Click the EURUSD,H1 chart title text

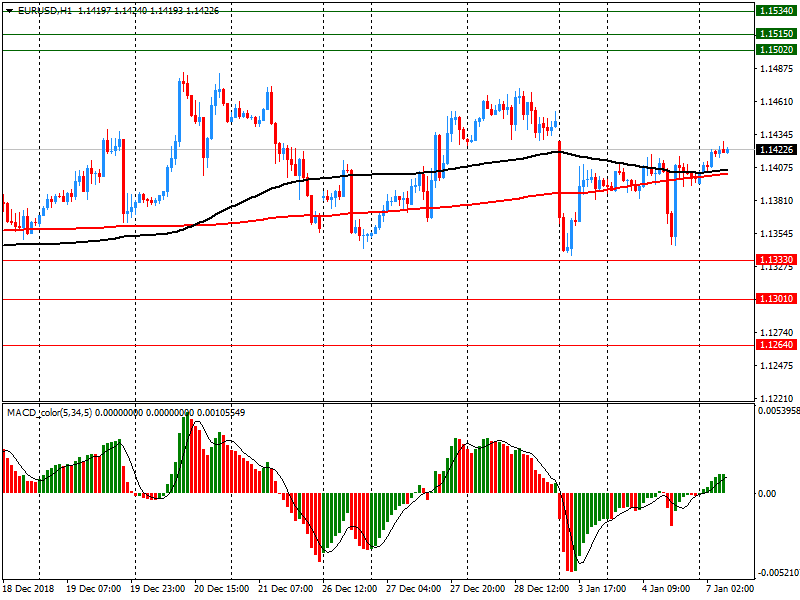46,10
